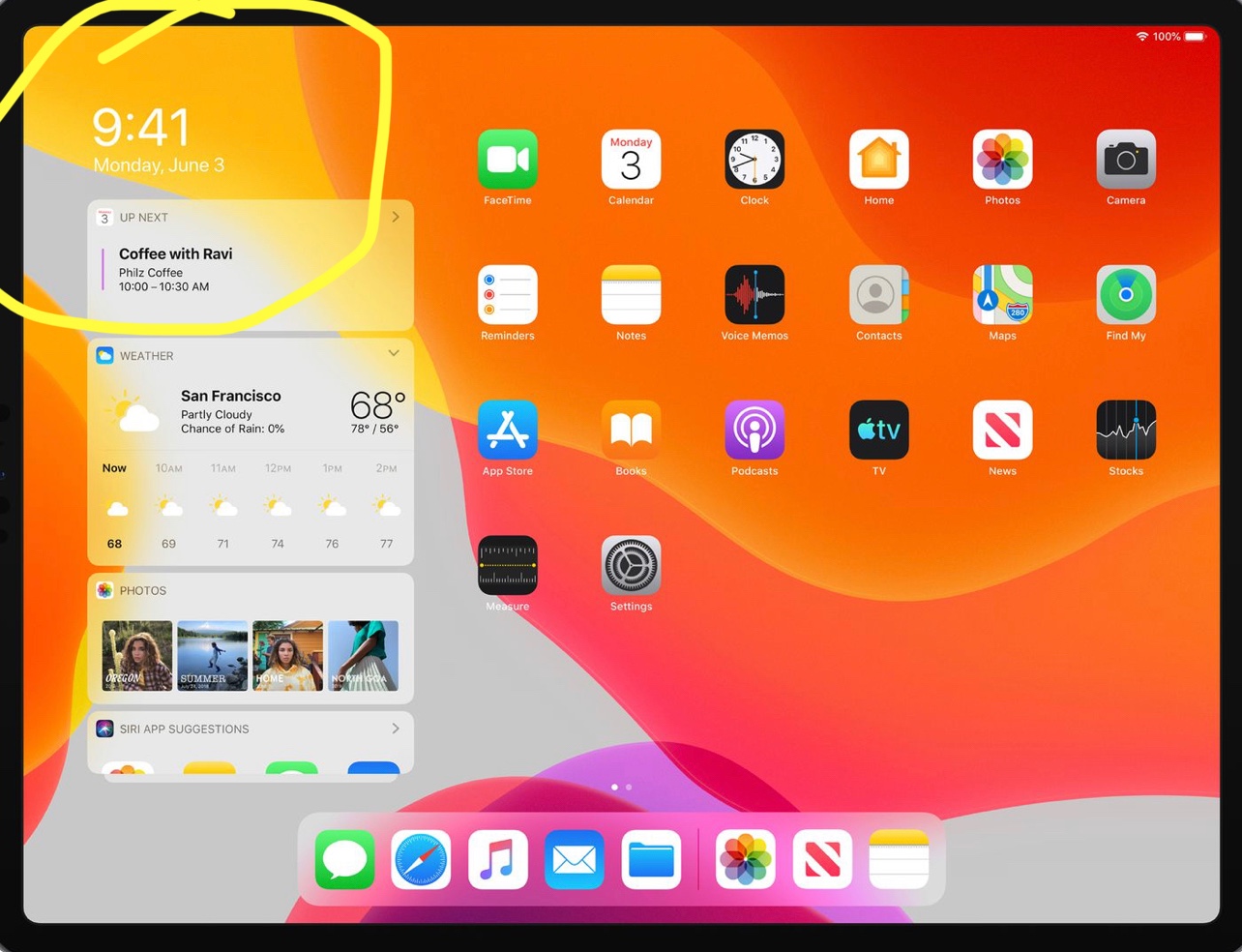Expand Siri App Suggestions

[x=395, y=729]
